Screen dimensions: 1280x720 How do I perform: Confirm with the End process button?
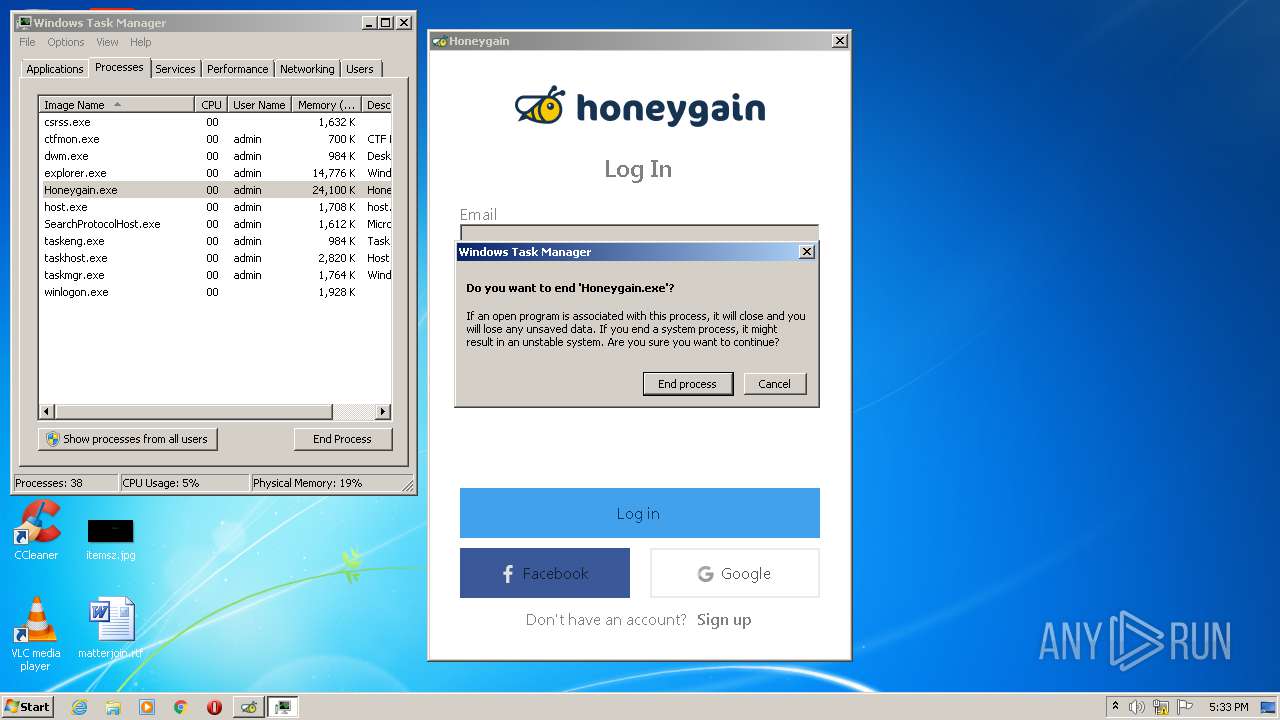click(x=687, y=384)
